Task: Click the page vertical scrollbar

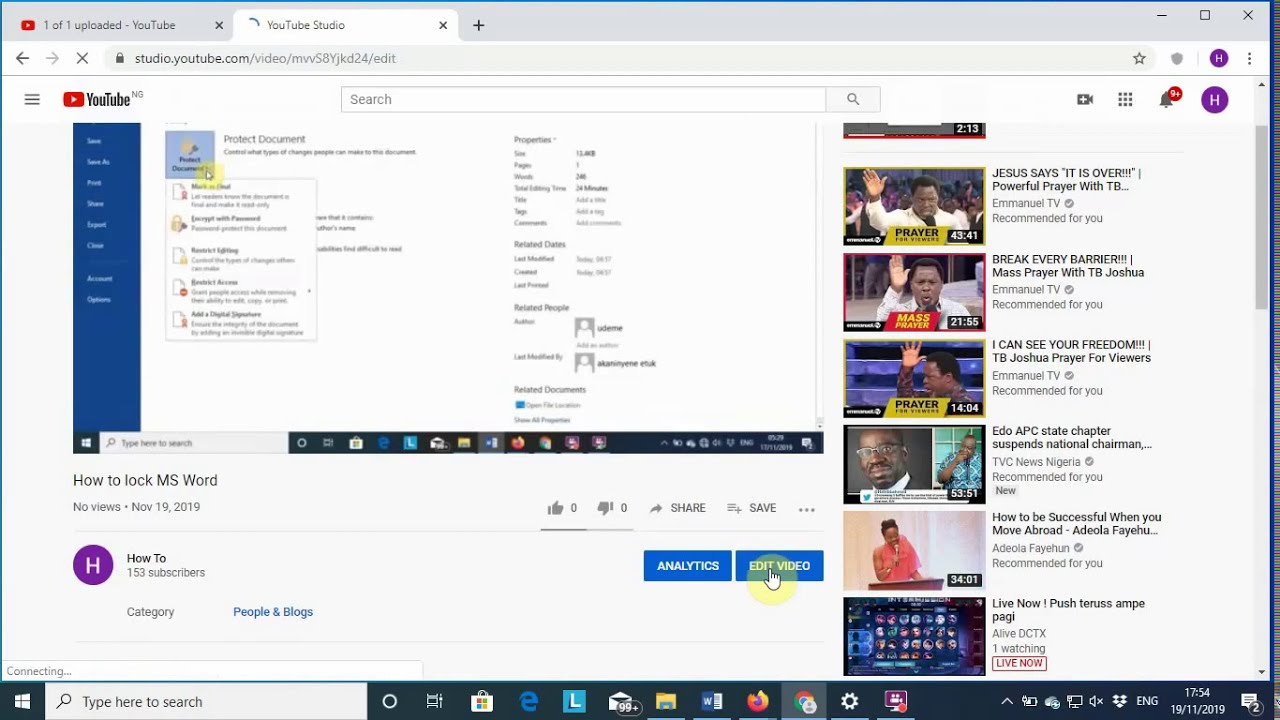Action: pyautogui.click(x=1262, y=218)
